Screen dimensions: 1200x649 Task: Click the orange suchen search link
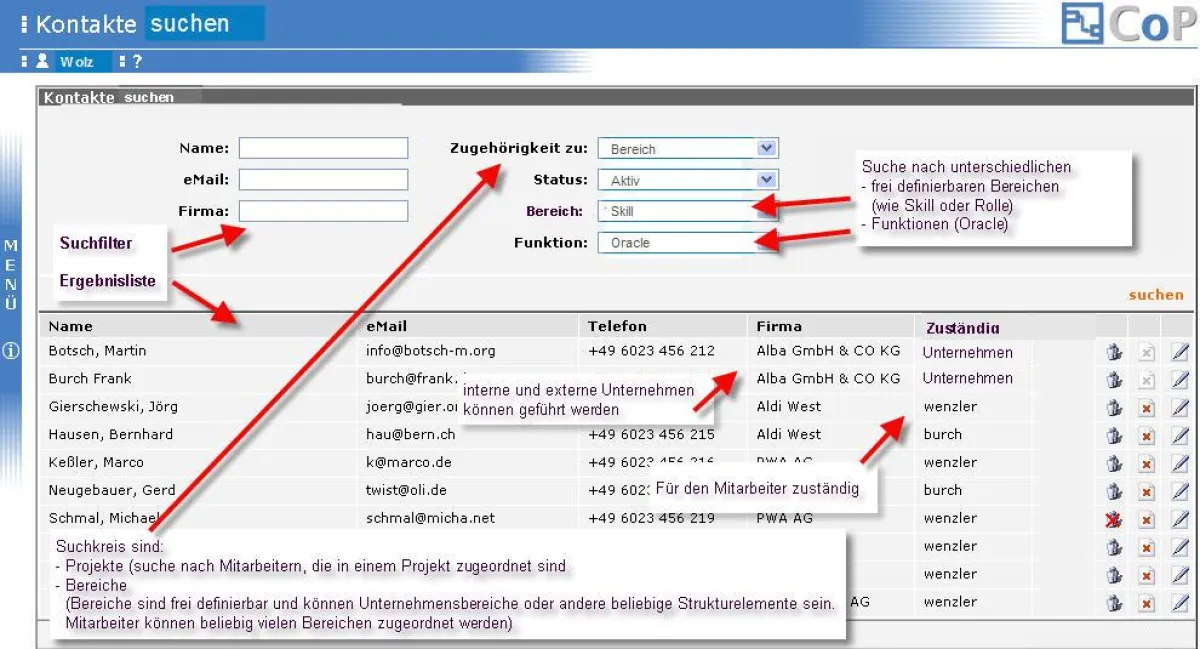coord(1155,295)
